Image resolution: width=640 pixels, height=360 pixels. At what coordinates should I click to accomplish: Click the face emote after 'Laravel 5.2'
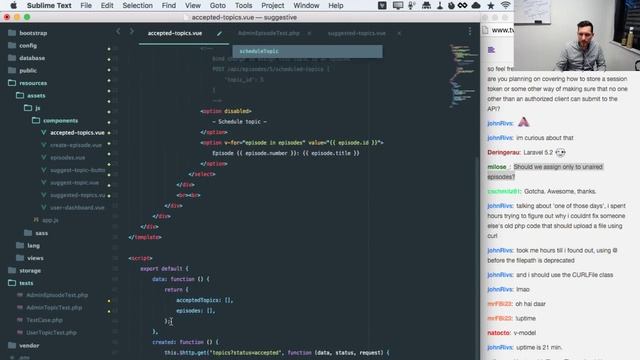point(560,153)
